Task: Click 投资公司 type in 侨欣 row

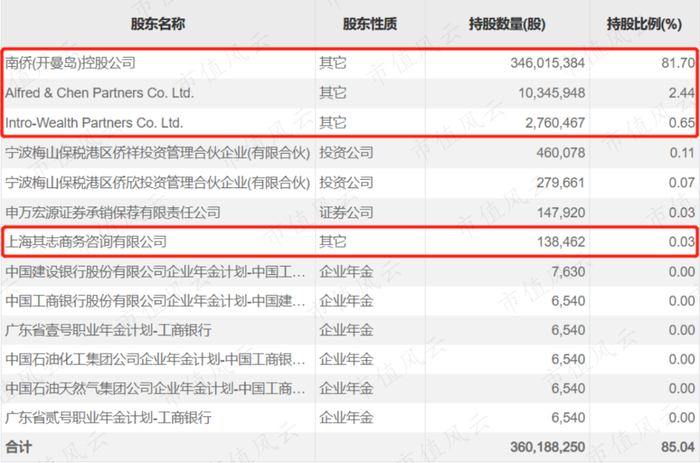Action: coord(346,183)
